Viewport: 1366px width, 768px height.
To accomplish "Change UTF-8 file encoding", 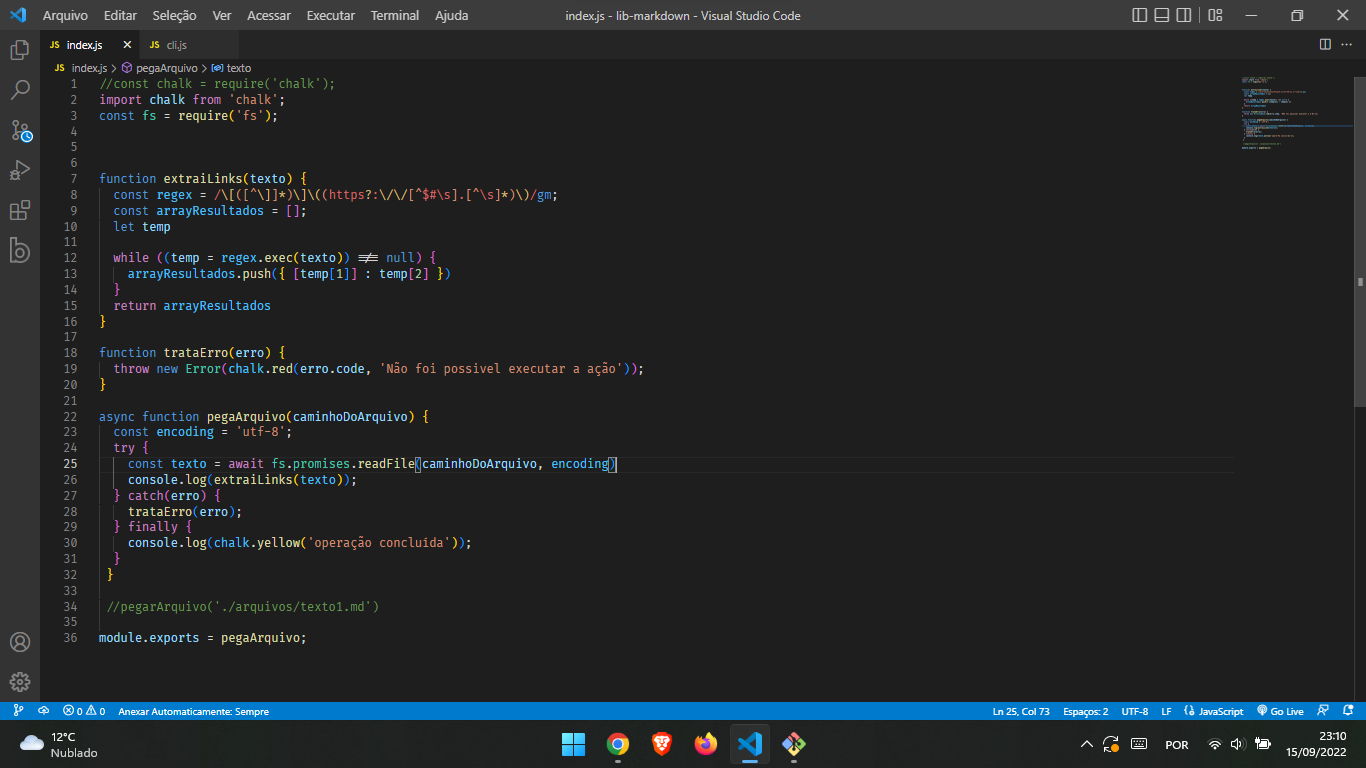I will [x=1135, y=711].
